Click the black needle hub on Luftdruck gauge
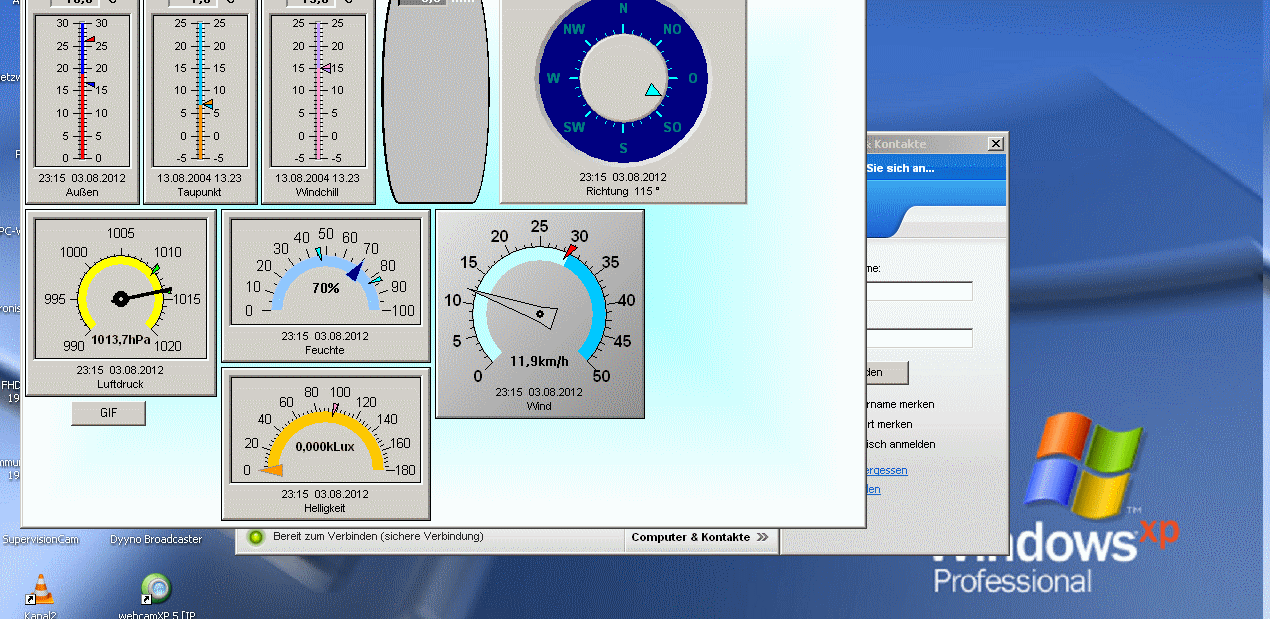Screen dimensions: 1270x619 pyautogui.click(x=121, y=298)
